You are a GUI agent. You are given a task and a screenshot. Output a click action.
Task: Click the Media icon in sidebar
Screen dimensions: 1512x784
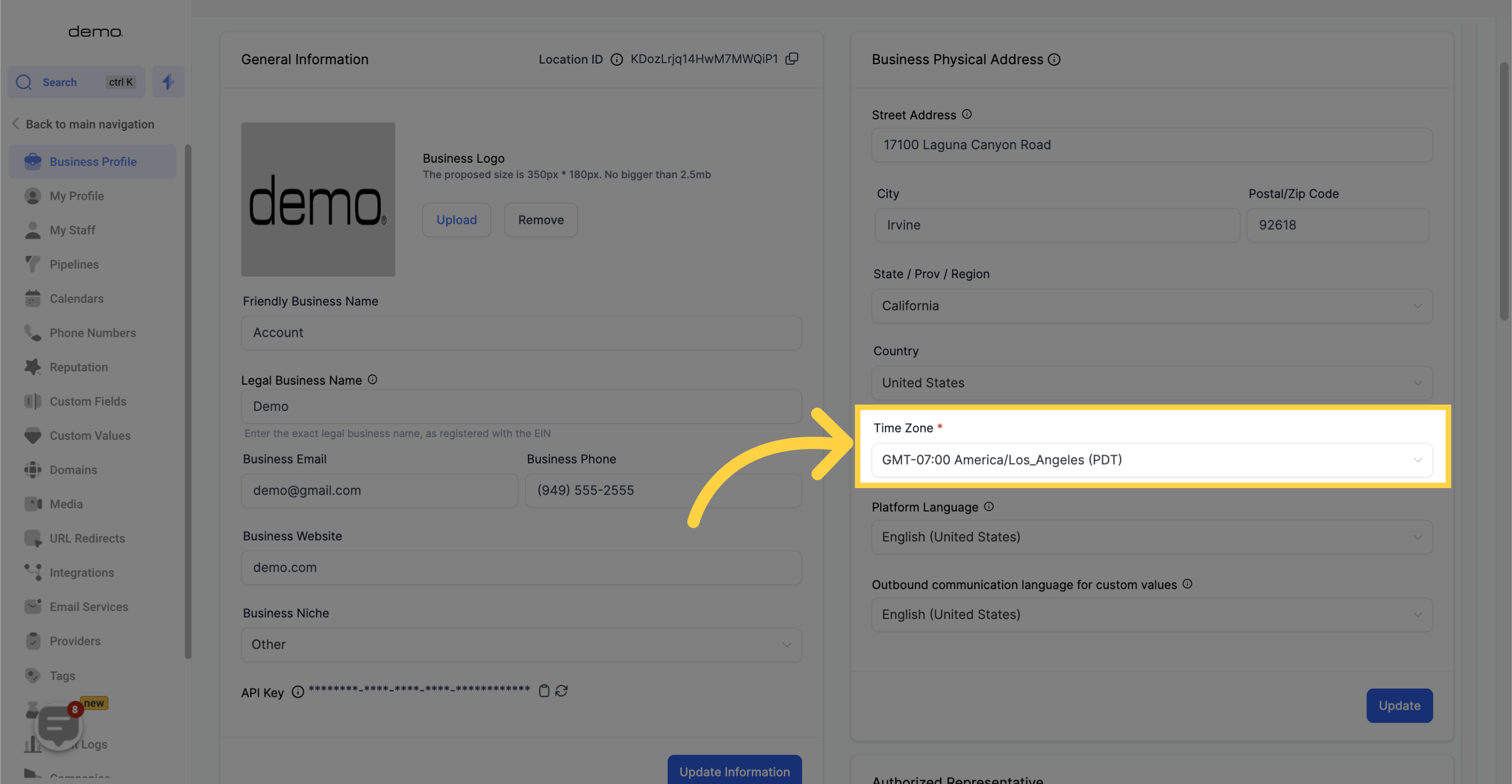pos(33,504)
